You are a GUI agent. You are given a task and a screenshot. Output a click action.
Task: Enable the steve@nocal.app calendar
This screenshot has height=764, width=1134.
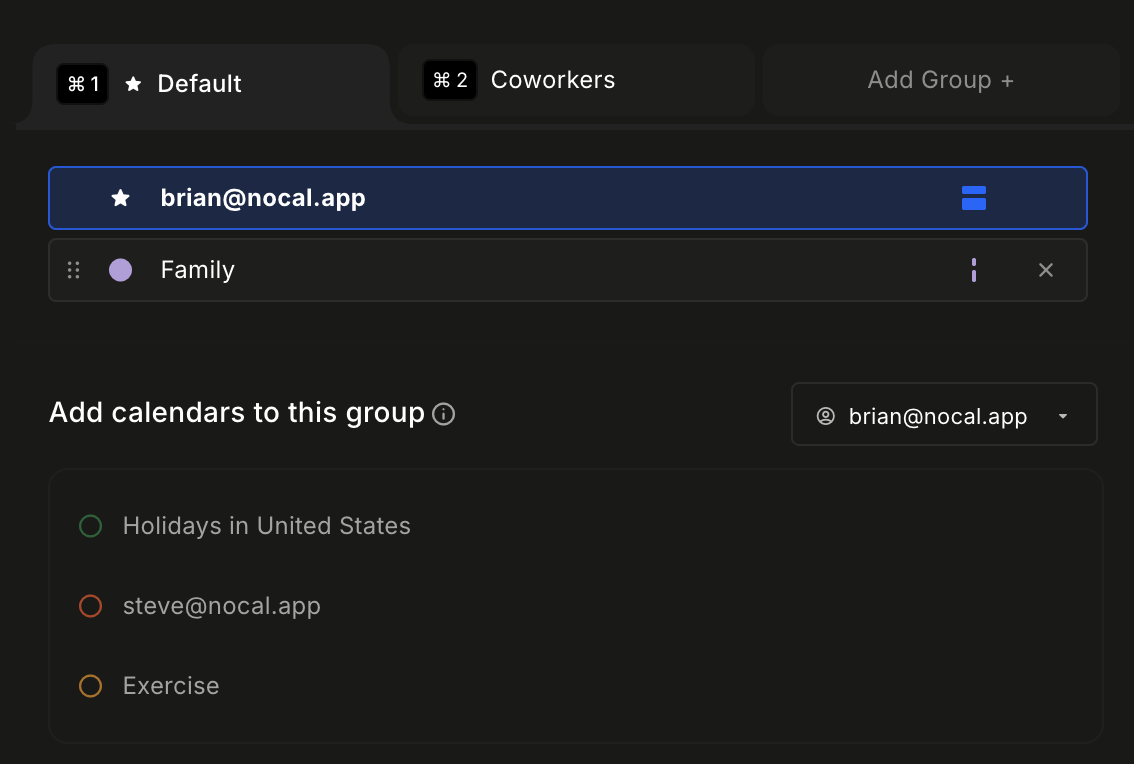click(90, 605)
